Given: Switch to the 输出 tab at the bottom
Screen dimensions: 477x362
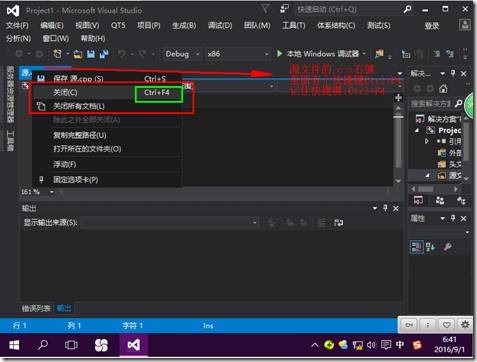Looking at the screenshot, I should click(64, 308).
